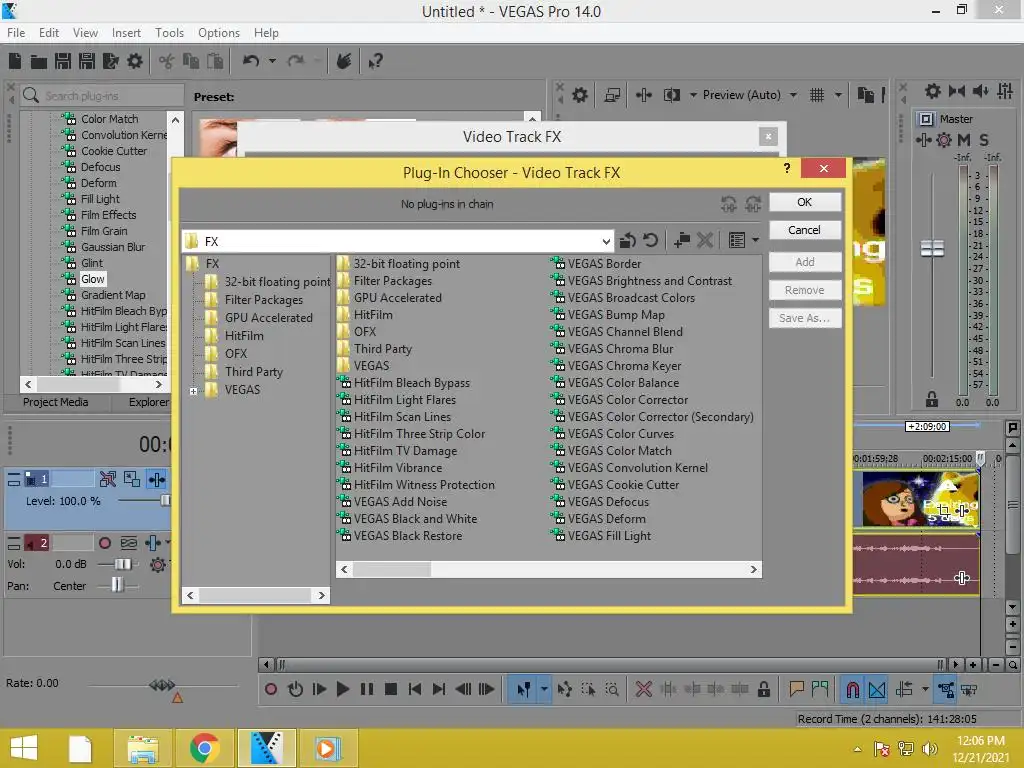
Task: Open the Undo history dropdown arrow
Action: pos(272,61)
